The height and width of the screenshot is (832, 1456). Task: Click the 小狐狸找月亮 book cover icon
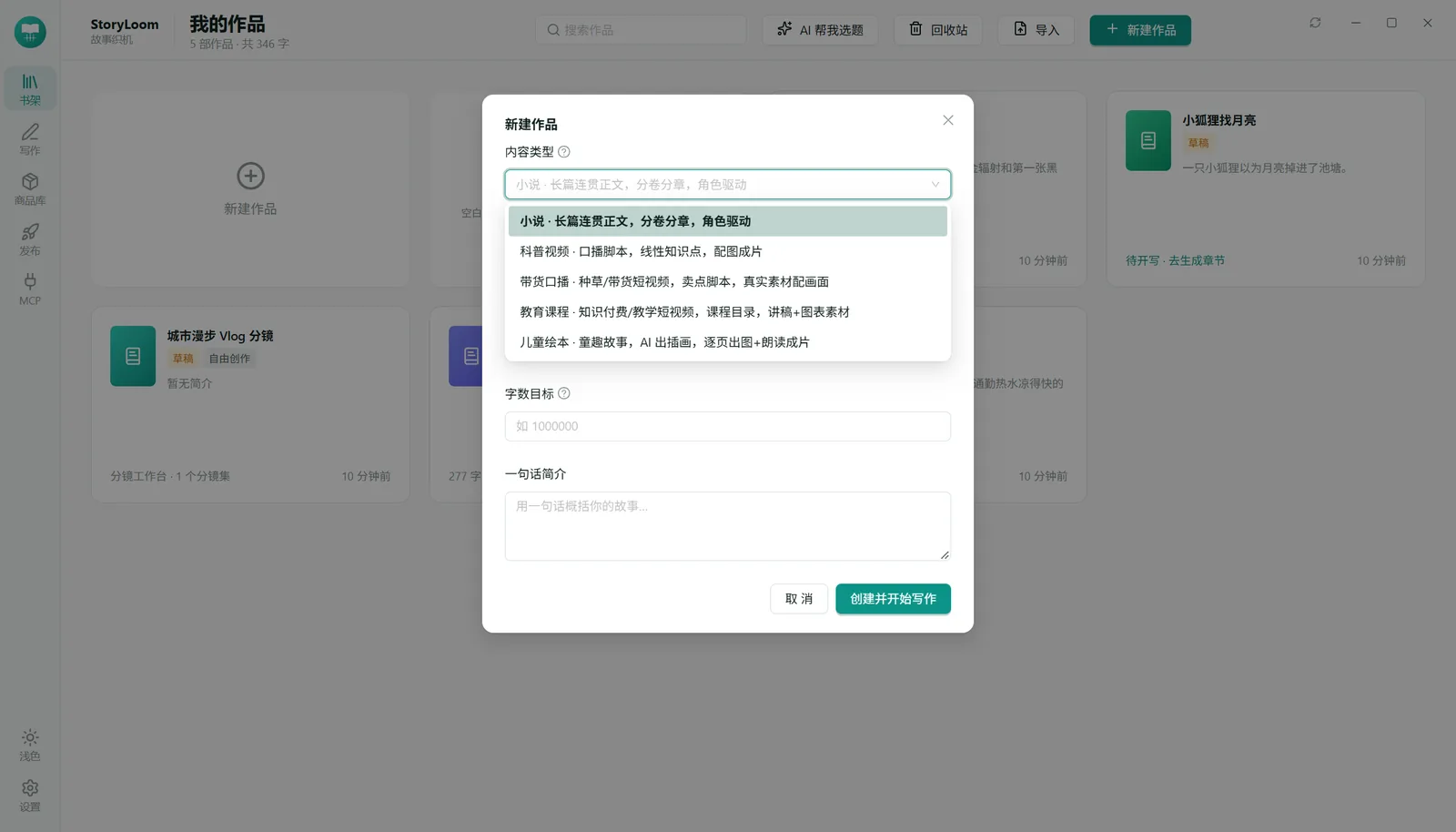[1148, 140]
